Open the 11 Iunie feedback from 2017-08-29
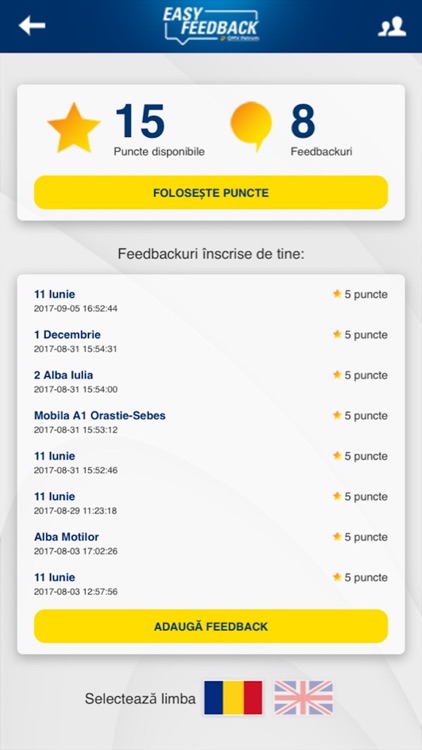Screen dimensions: 422x750 (x=211, y=503)
